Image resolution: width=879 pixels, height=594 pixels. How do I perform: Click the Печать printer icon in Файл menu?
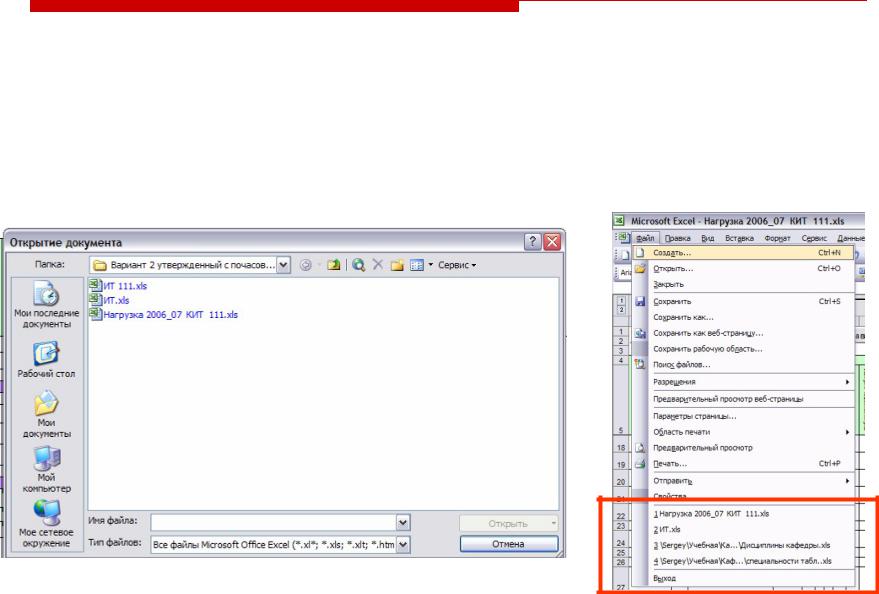pyautogui.click(x=641, y=464)
